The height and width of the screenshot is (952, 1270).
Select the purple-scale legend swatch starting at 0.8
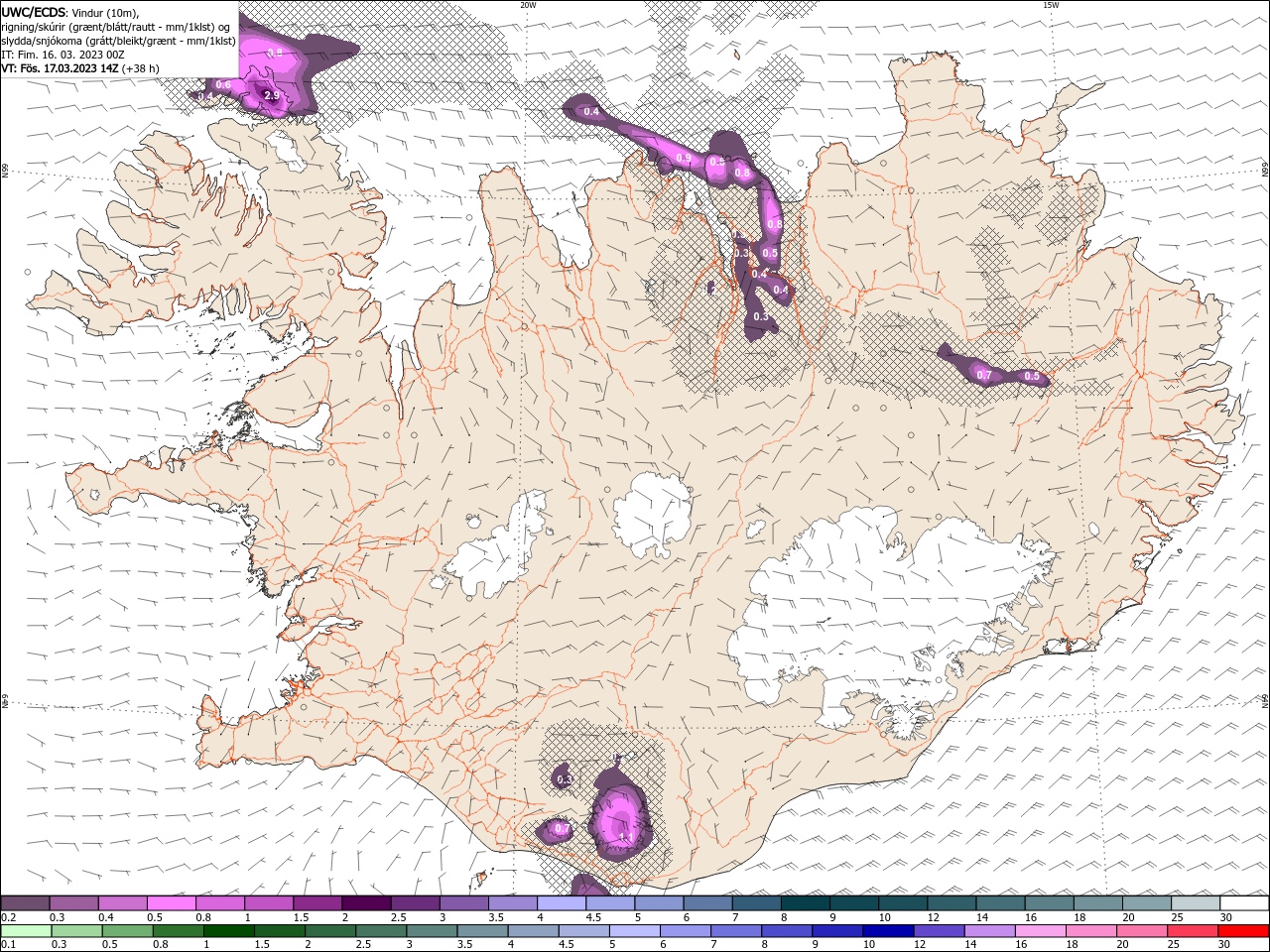tap(220, 903)
